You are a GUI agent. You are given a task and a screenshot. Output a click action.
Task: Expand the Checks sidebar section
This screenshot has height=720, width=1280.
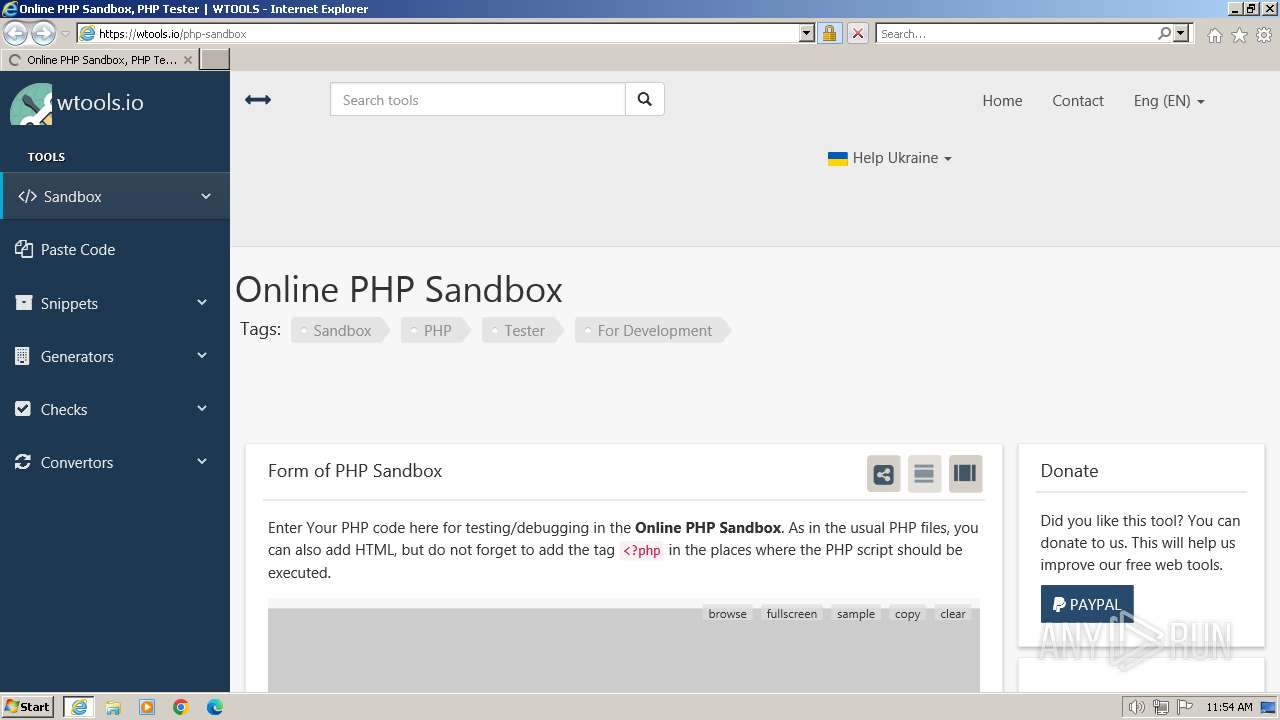click(202, 408)
